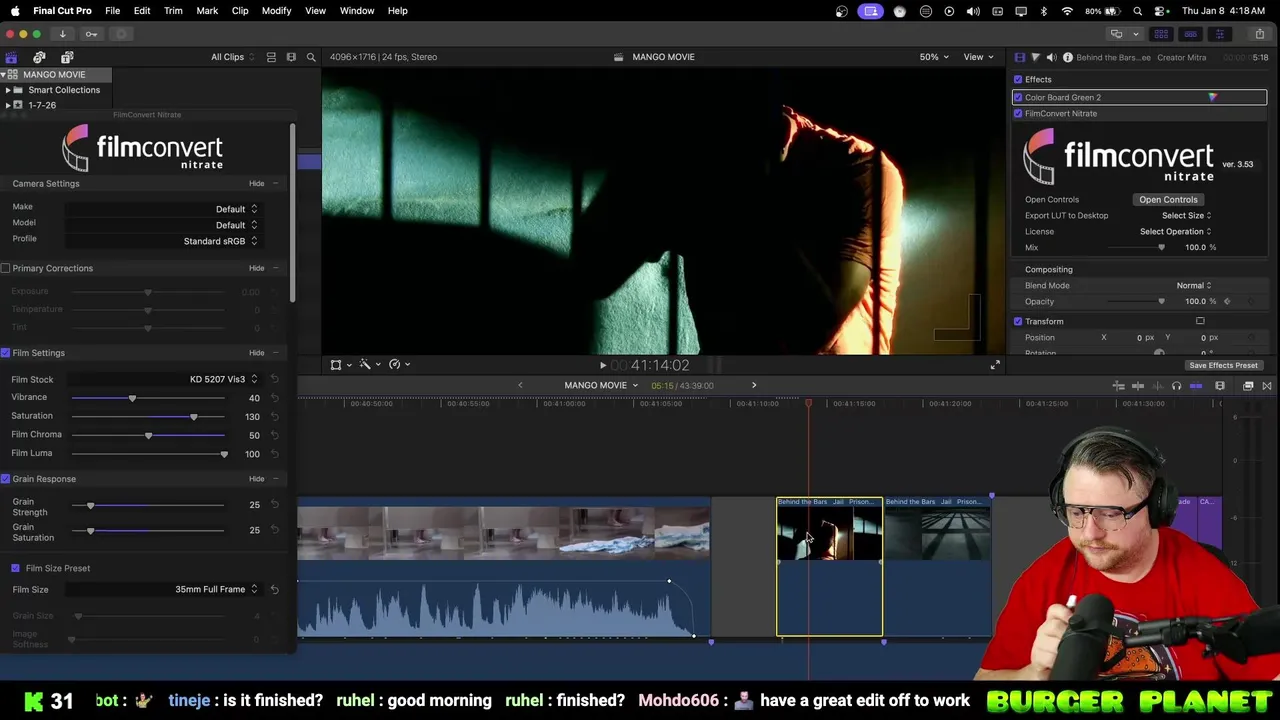Viewport: 1280px width, 720px height.
Task: Open the Import Media arrow button
Action: [x=62, y=34]
